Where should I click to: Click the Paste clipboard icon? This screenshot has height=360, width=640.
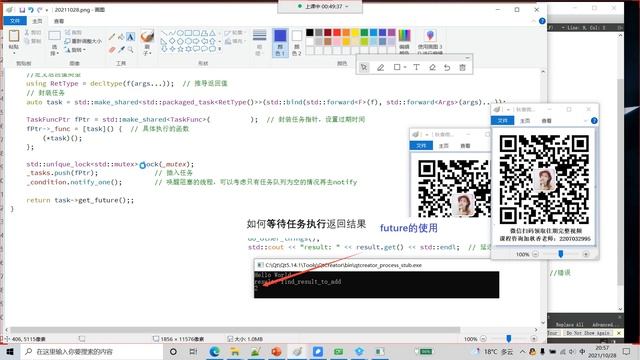(14, 36)
